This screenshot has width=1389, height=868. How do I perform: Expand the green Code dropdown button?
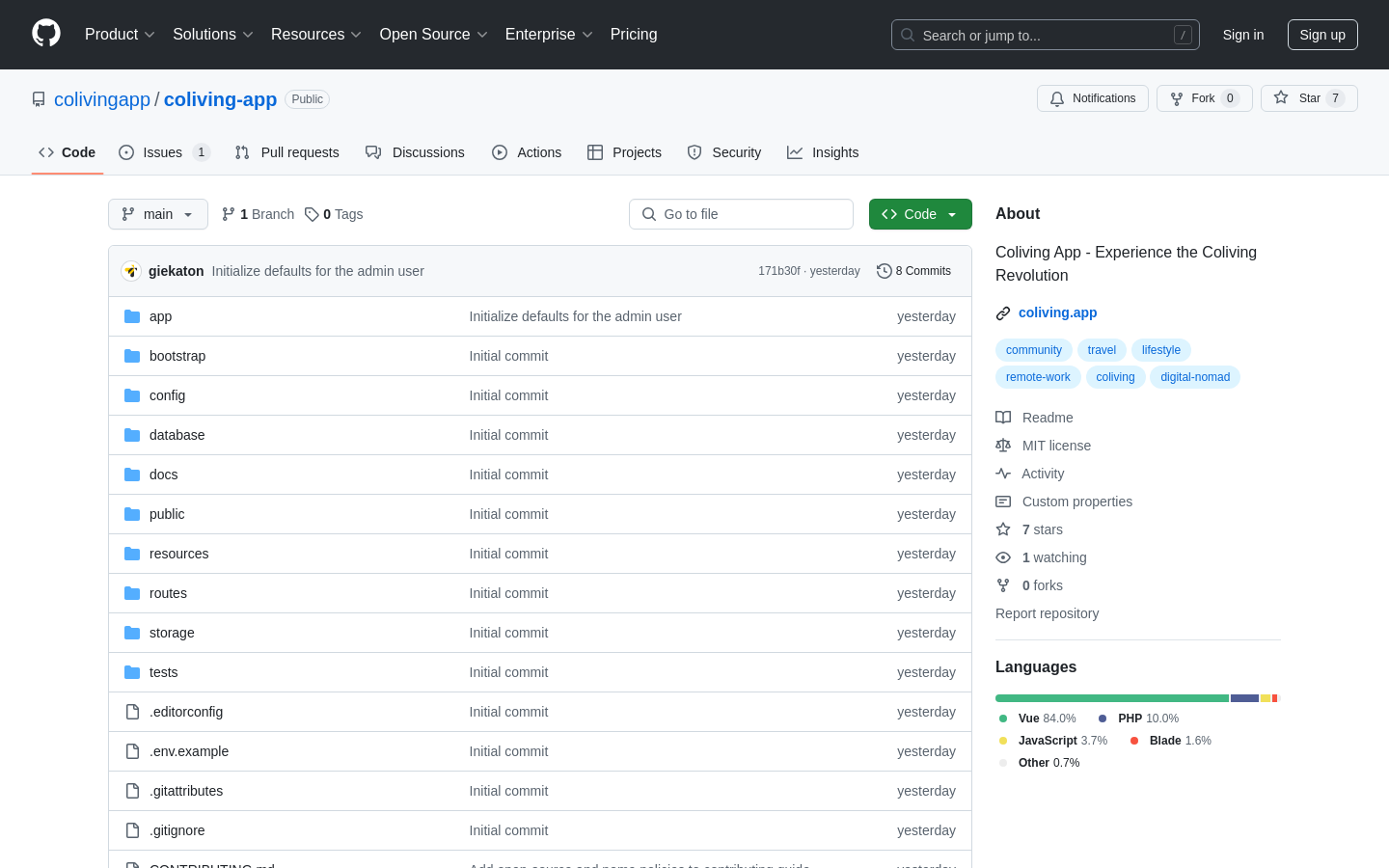click(920, 214)
